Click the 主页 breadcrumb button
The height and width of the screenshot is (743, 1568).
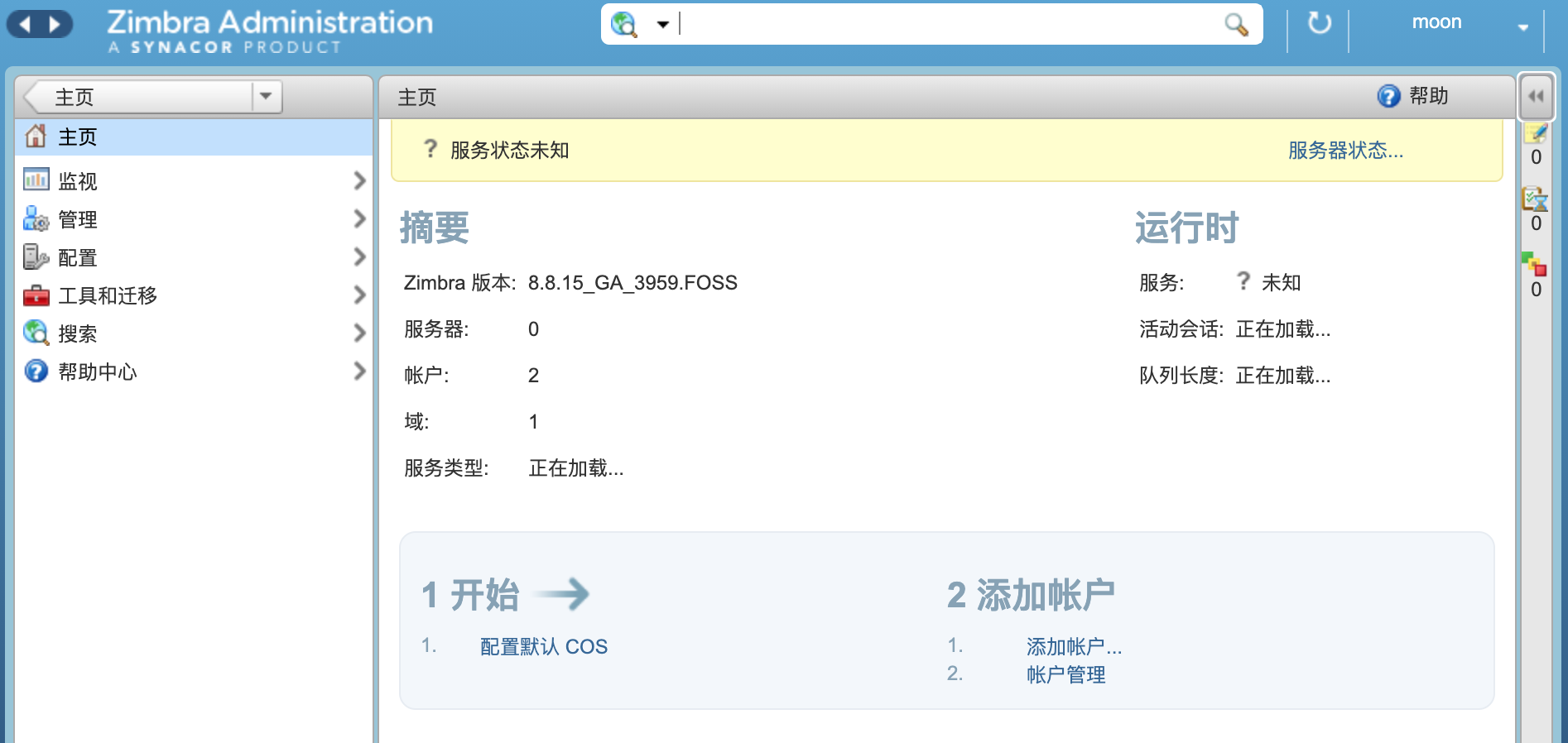click(139, 97)
